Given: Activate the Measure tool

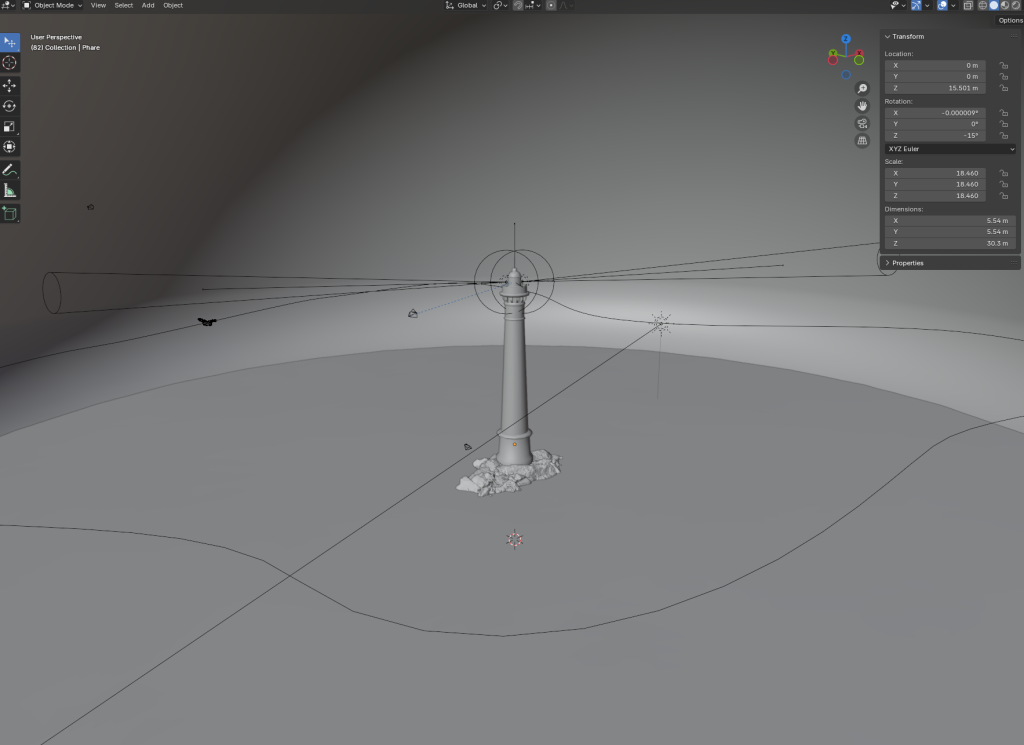Looking at the screenshot, I should pos(10,190).
